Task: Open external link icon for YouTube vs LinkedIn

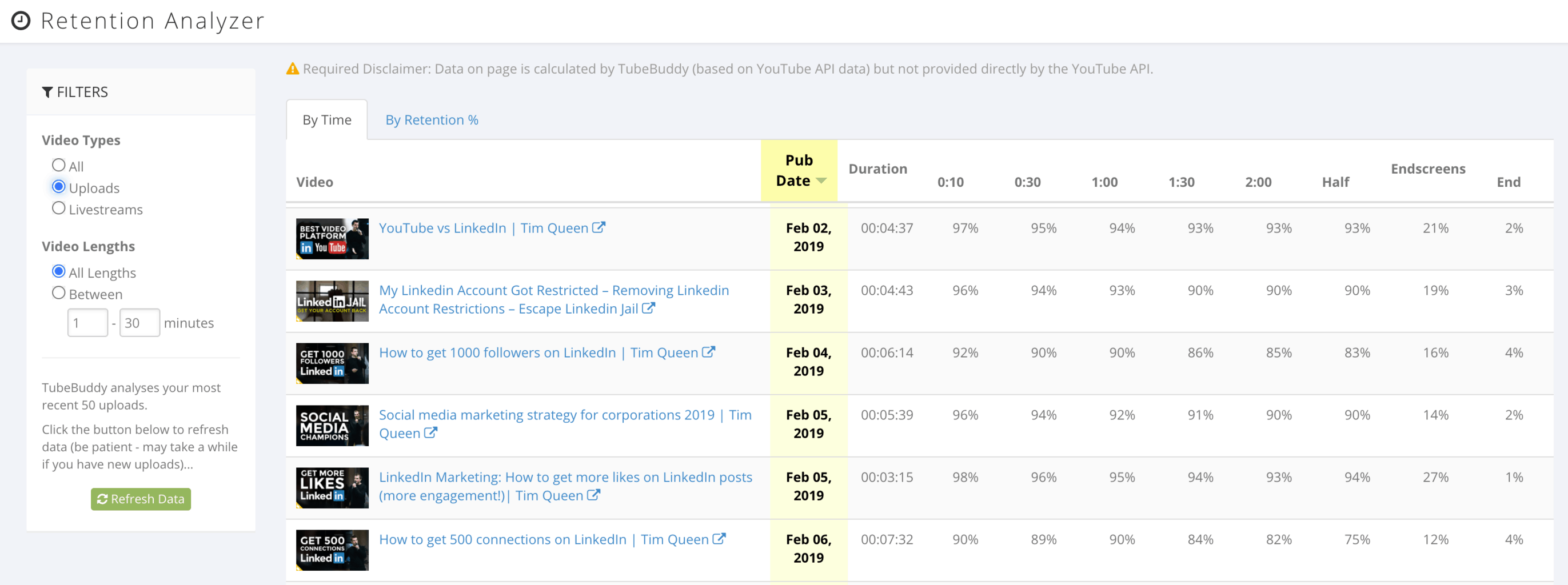Action: click(x=599, y=227)
